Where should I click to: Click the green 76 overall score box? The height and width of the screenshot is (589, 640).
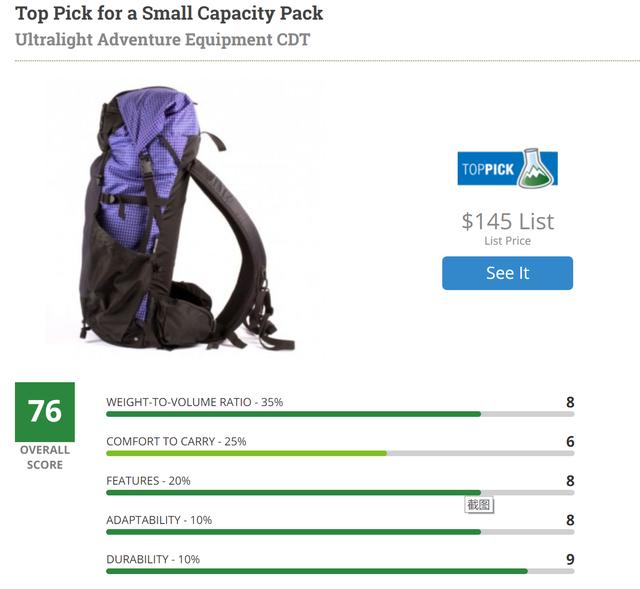pos(45,411)
